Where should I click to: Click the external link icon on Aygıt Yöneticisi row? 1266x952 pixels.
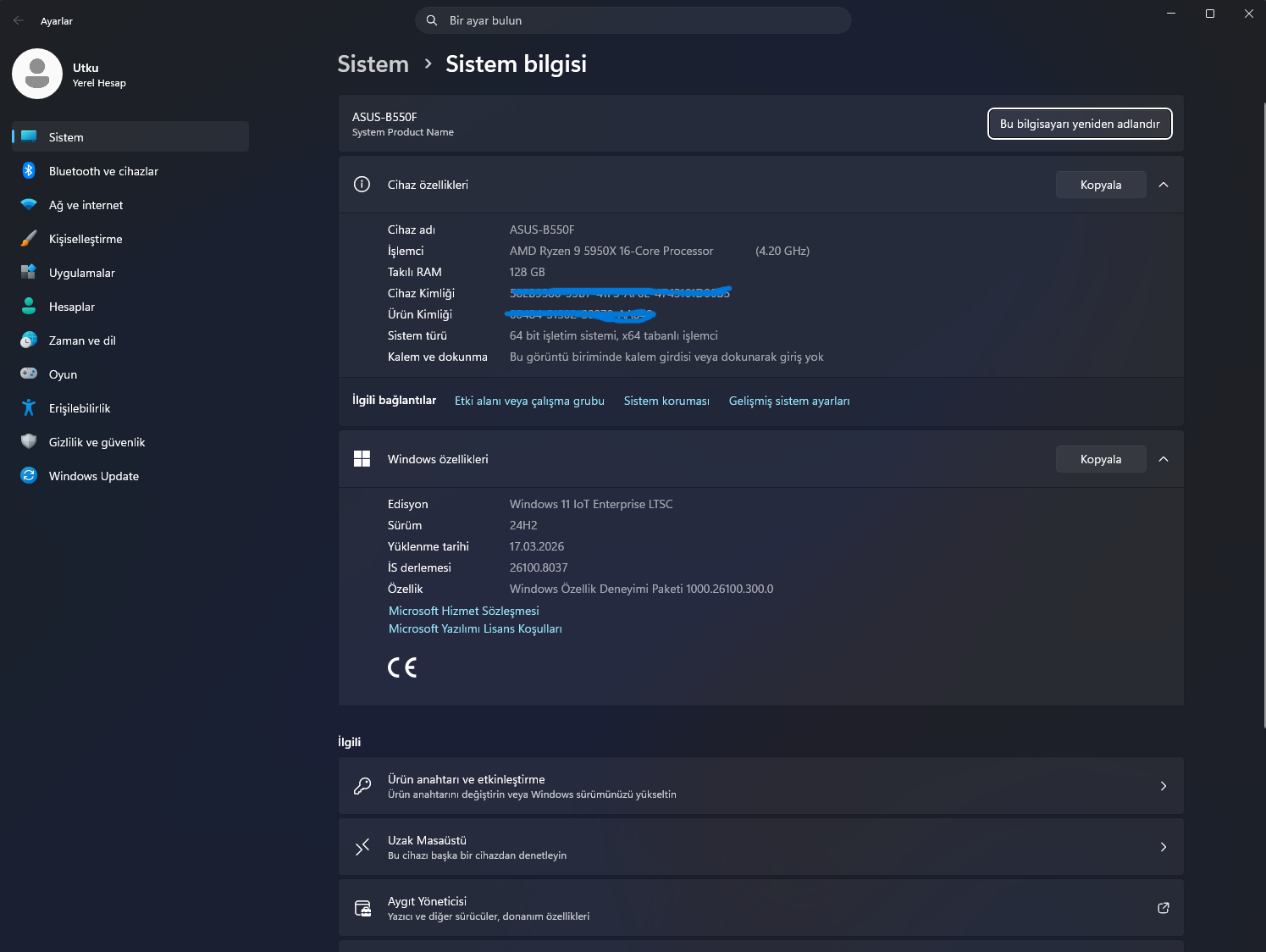1164,907
